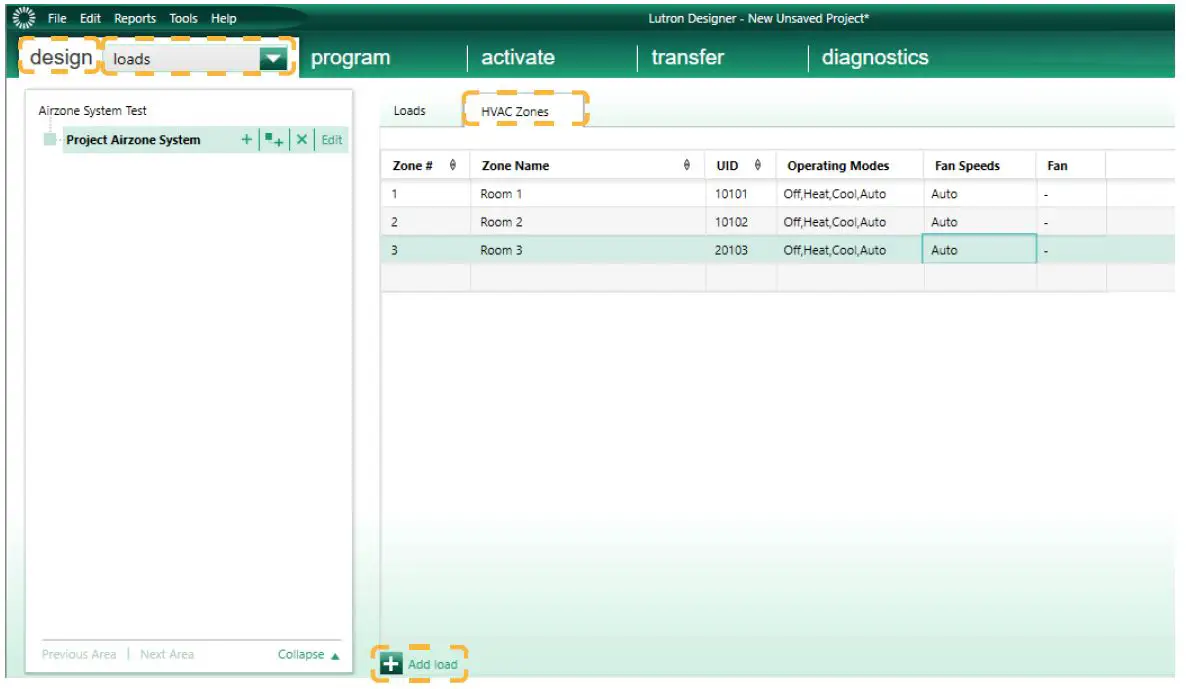Screen dimensions: 1186x689
Task: Click the green Add load plus icon
Action: pos(390,664)
